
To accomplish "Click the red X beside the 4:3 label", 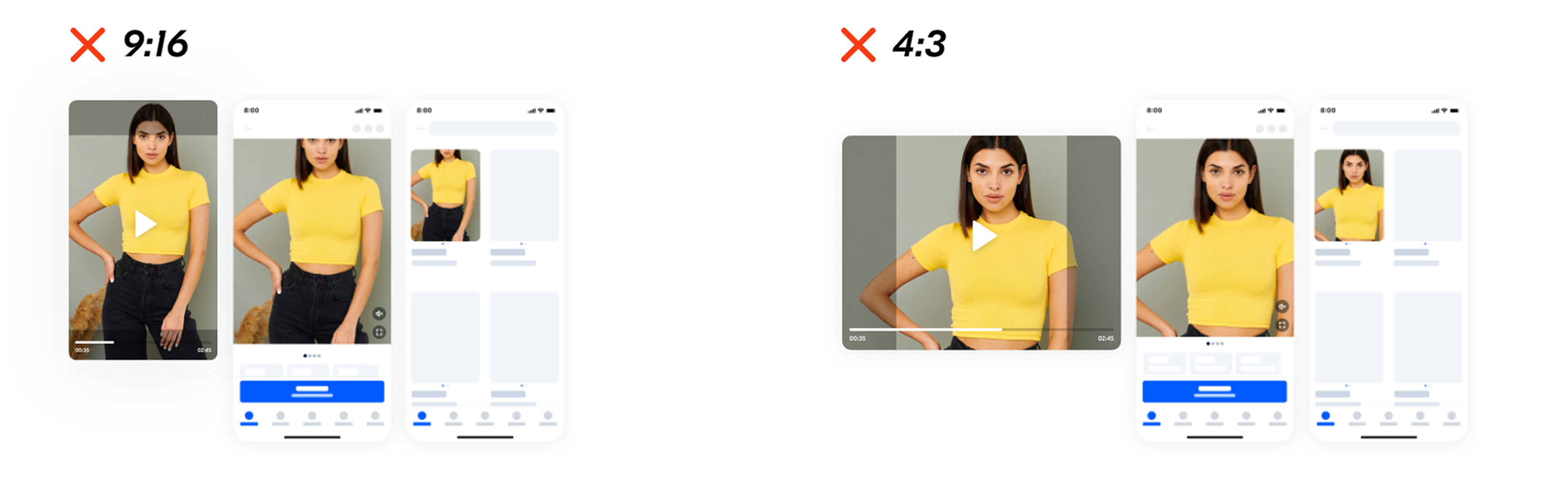I will tap(858, 44).
